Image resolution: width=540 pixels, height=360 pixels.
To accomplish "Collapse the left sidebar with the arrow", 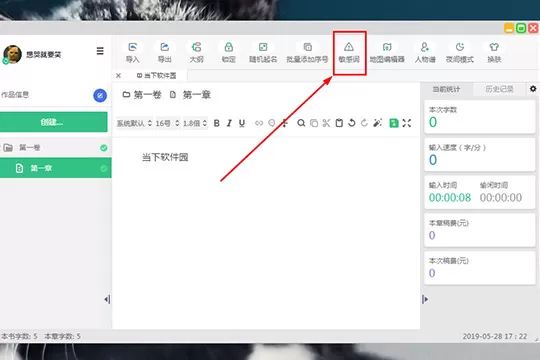I will (x=107, y=299).
